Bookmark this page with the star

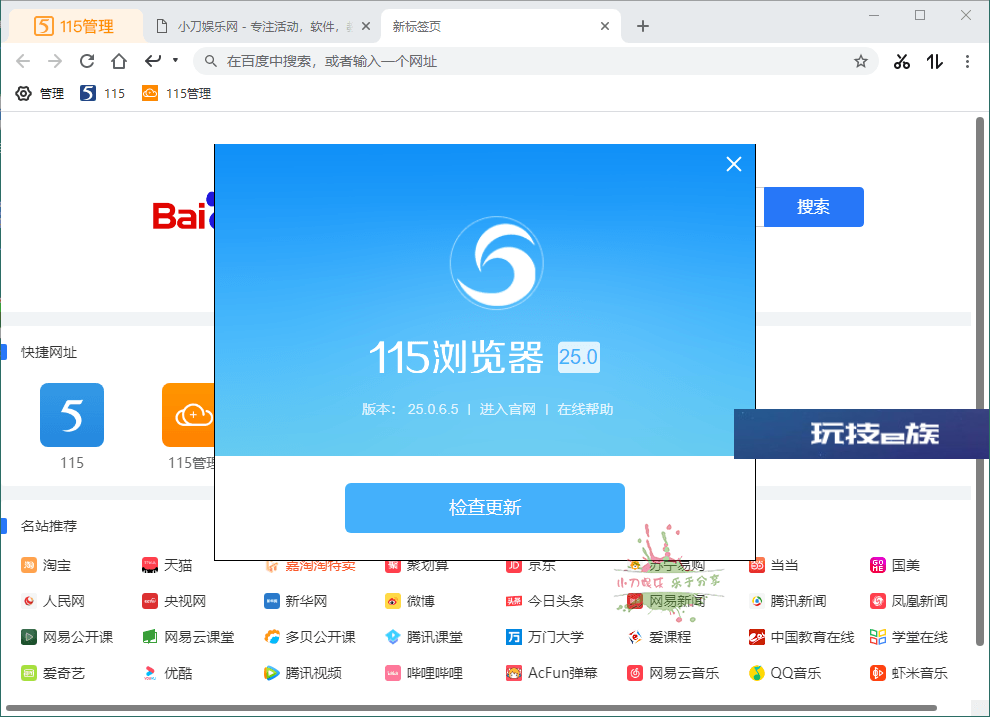[861, 61]
